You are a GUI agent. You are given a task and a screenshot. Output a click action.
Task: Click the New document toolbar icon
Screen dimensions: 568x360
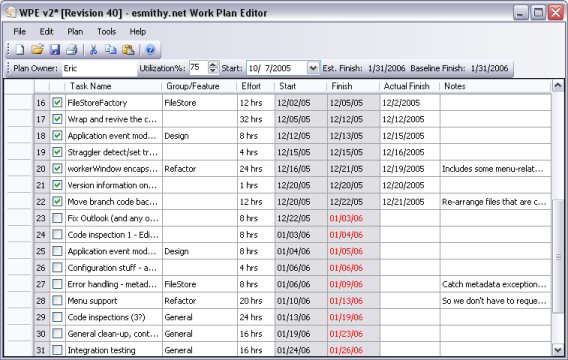click(20, 50)
